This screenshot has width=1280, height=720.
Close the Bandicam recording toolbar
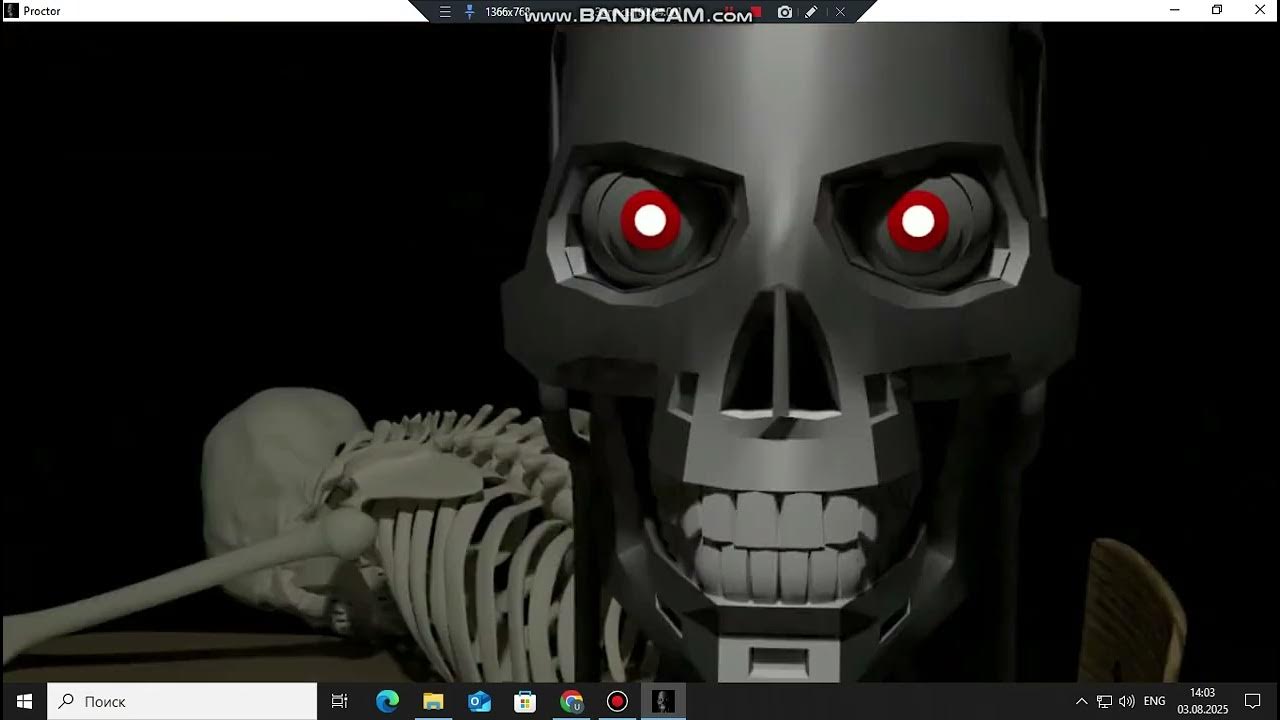[x=840, y=12]
